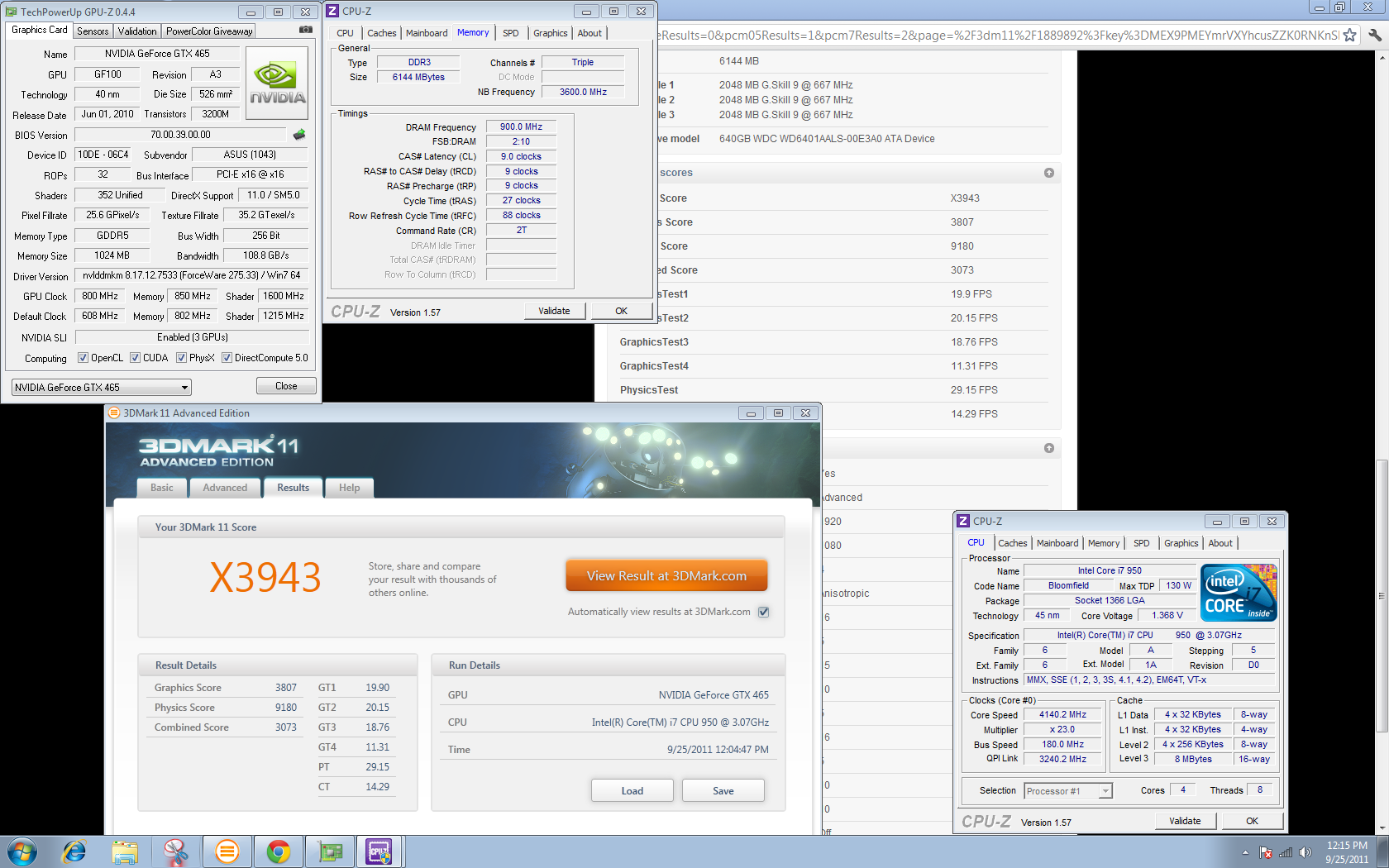The height and width of the screenshot is (868, 1389).
Task: Open the Processor #1 selection dropdown
Action: click(x=1068, y=791)
